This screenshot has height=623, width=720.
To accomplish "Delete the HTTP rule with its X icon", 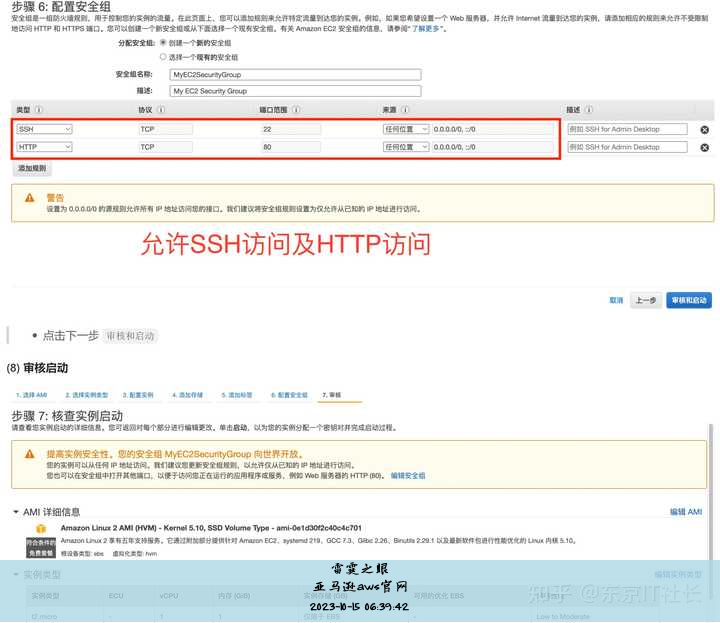I will [x=704, y=147].
